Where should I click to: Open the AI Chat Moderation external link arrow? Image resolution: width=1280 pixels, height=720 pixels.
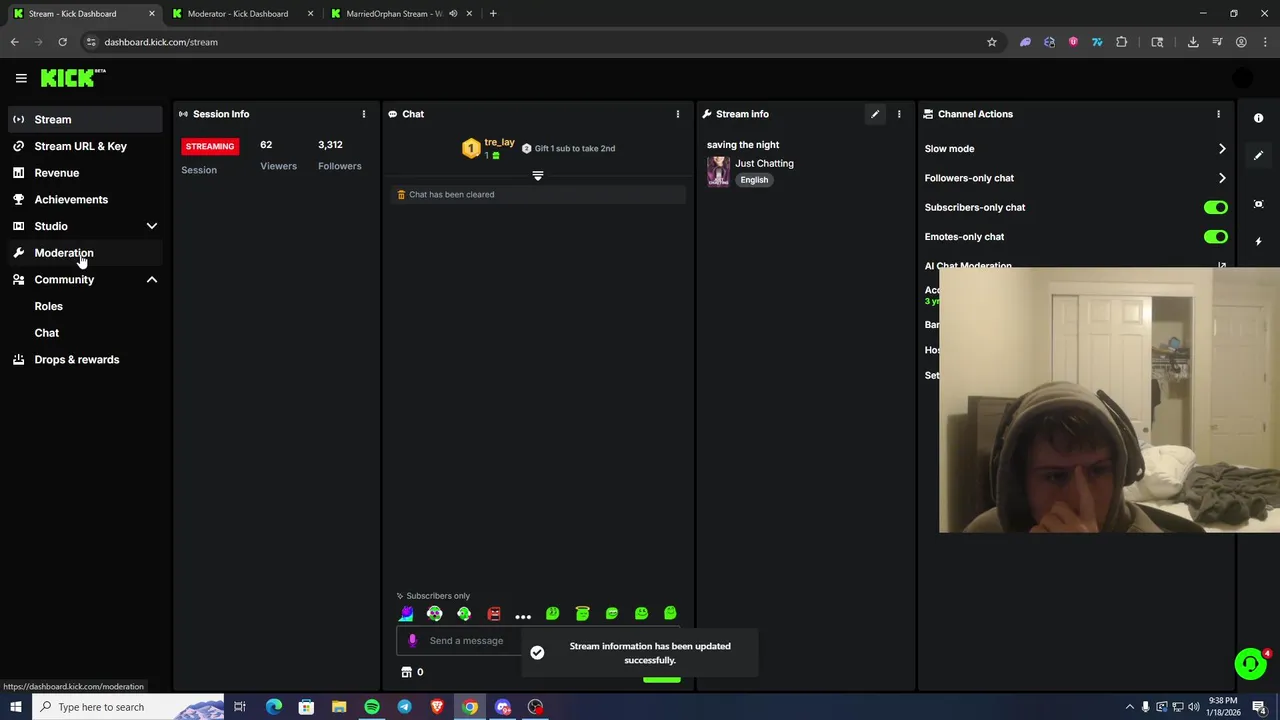pos(1222,266)
